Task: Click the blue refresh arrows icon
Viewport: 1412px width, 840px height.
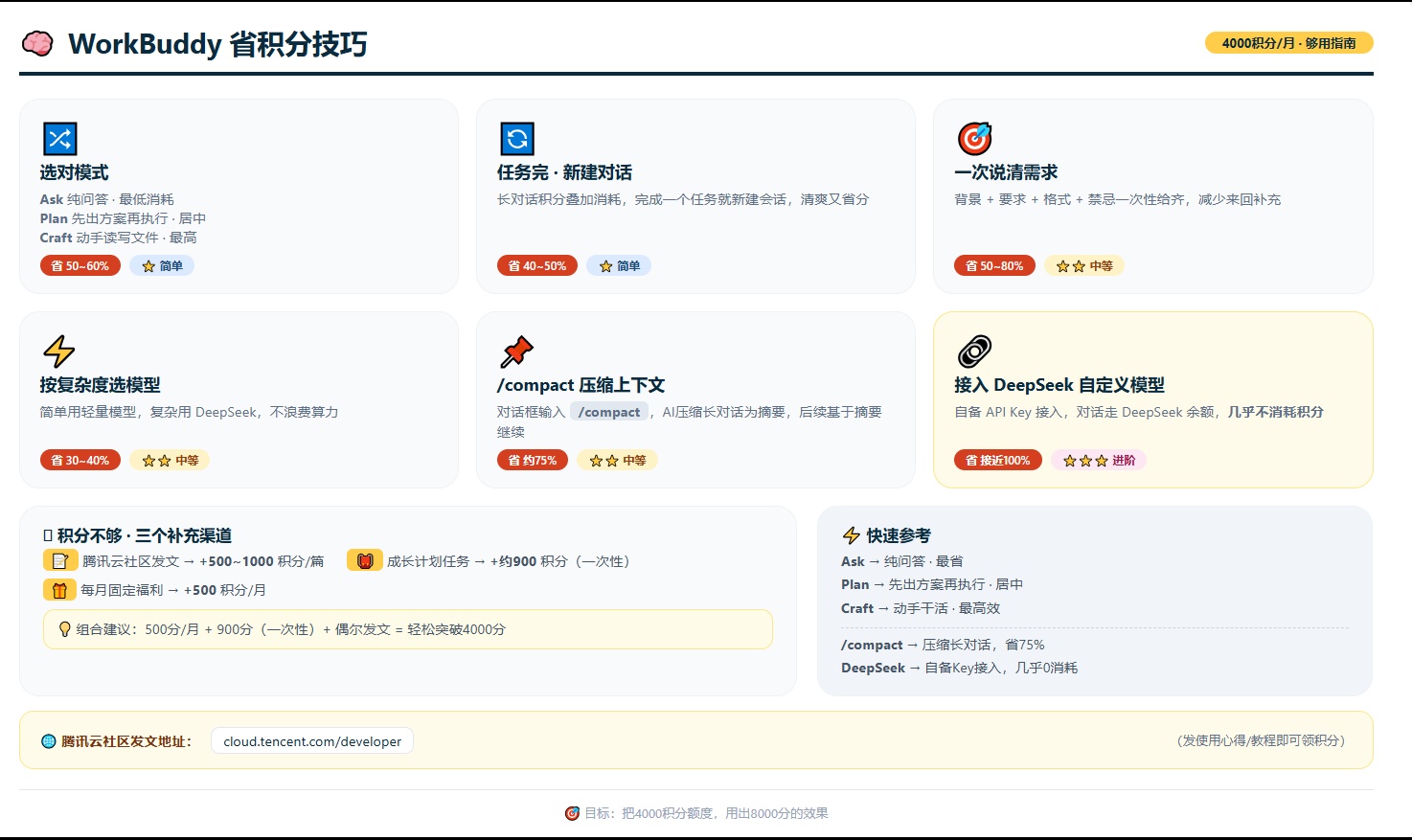Action: [517, 139]
